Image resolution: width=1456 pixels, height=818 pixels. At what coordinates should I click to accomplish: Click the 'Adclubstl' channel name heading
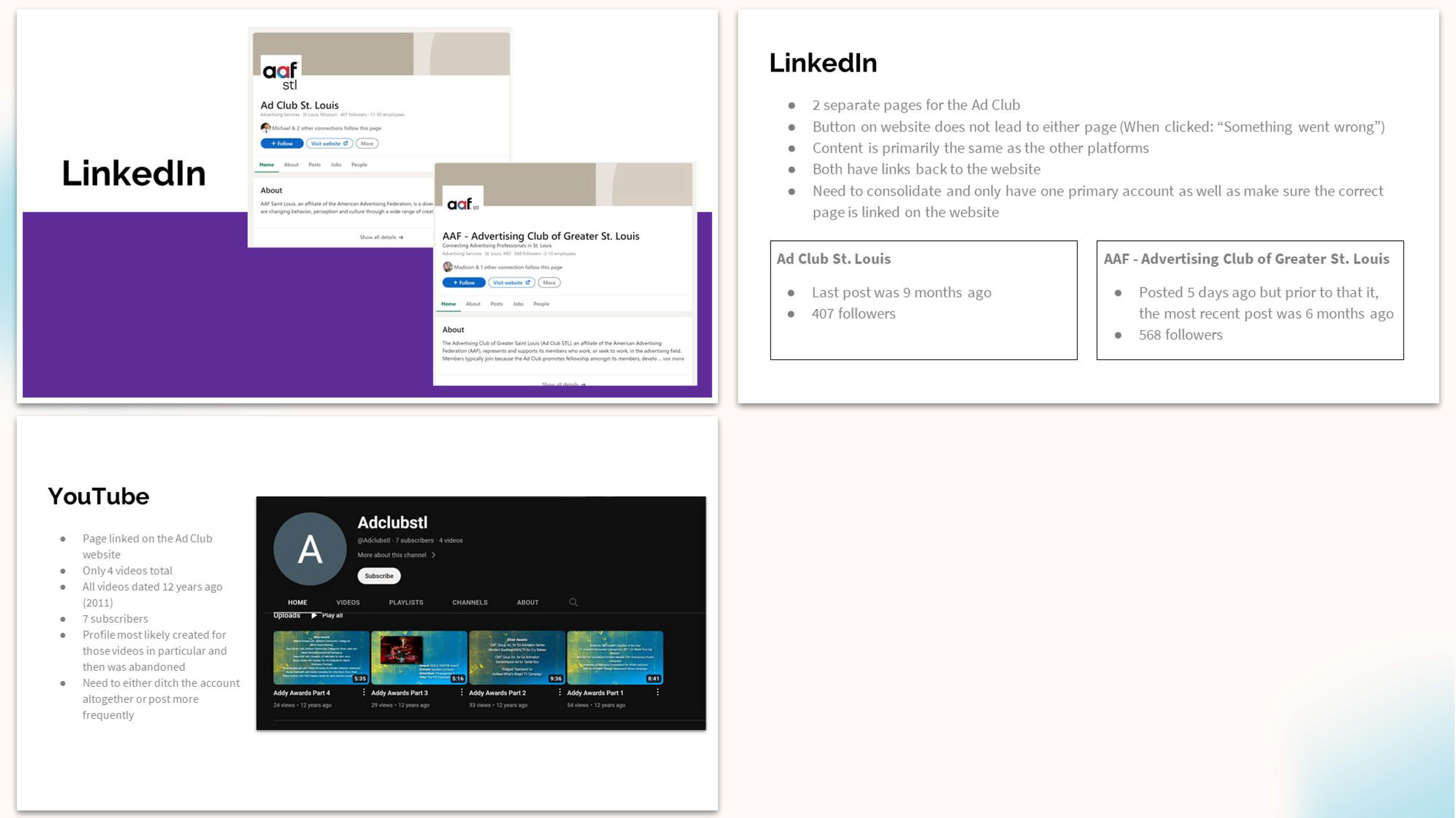pos(392,522)
